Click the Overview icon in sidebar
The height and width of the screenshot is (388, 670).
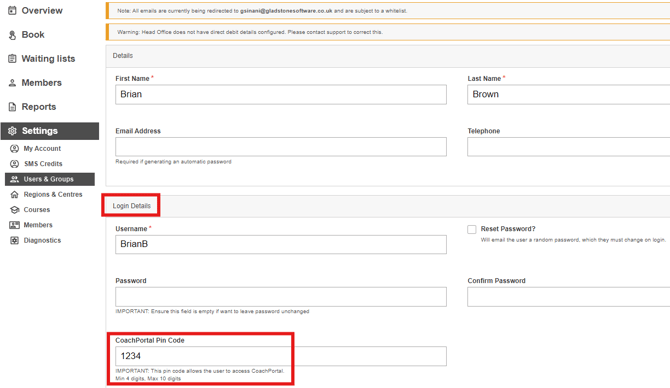(12, 10)
